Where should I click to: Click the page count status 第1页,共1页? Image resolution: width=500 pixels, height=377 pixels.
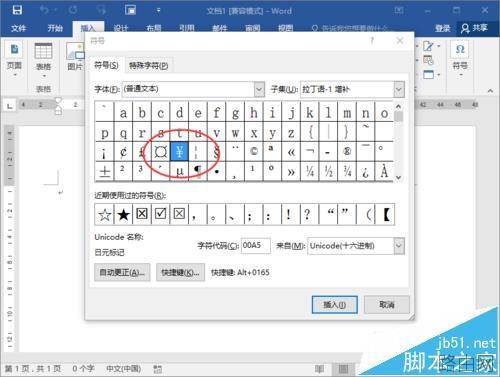(x=33, y=369)
